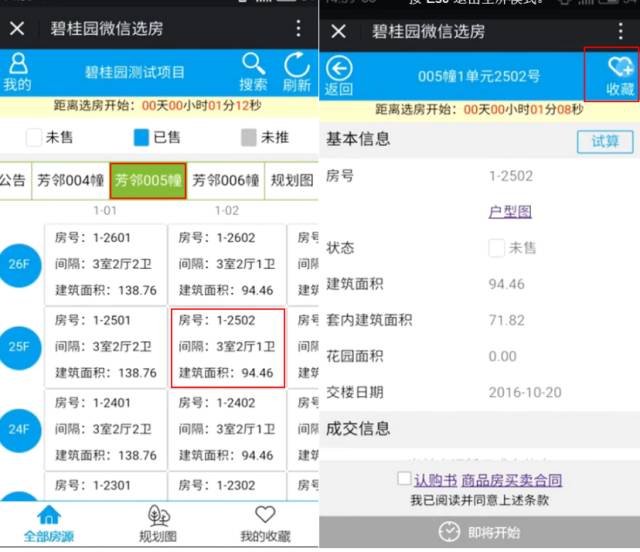Click the right countdown 距离选房开始 banner
Viewport: 640px width, 552px height.
point(479,109)
